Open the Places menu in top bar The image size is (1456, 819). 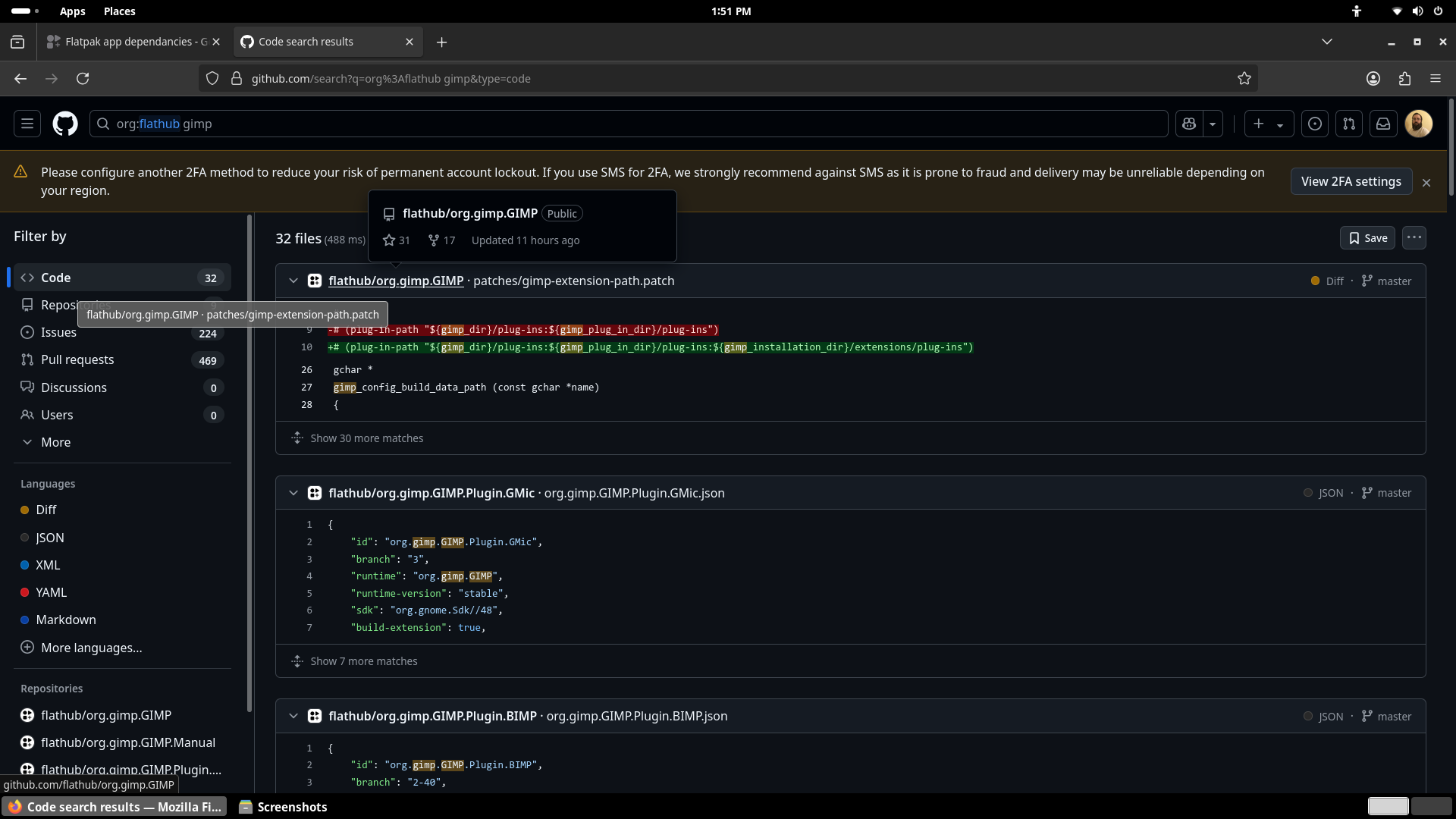119,11
